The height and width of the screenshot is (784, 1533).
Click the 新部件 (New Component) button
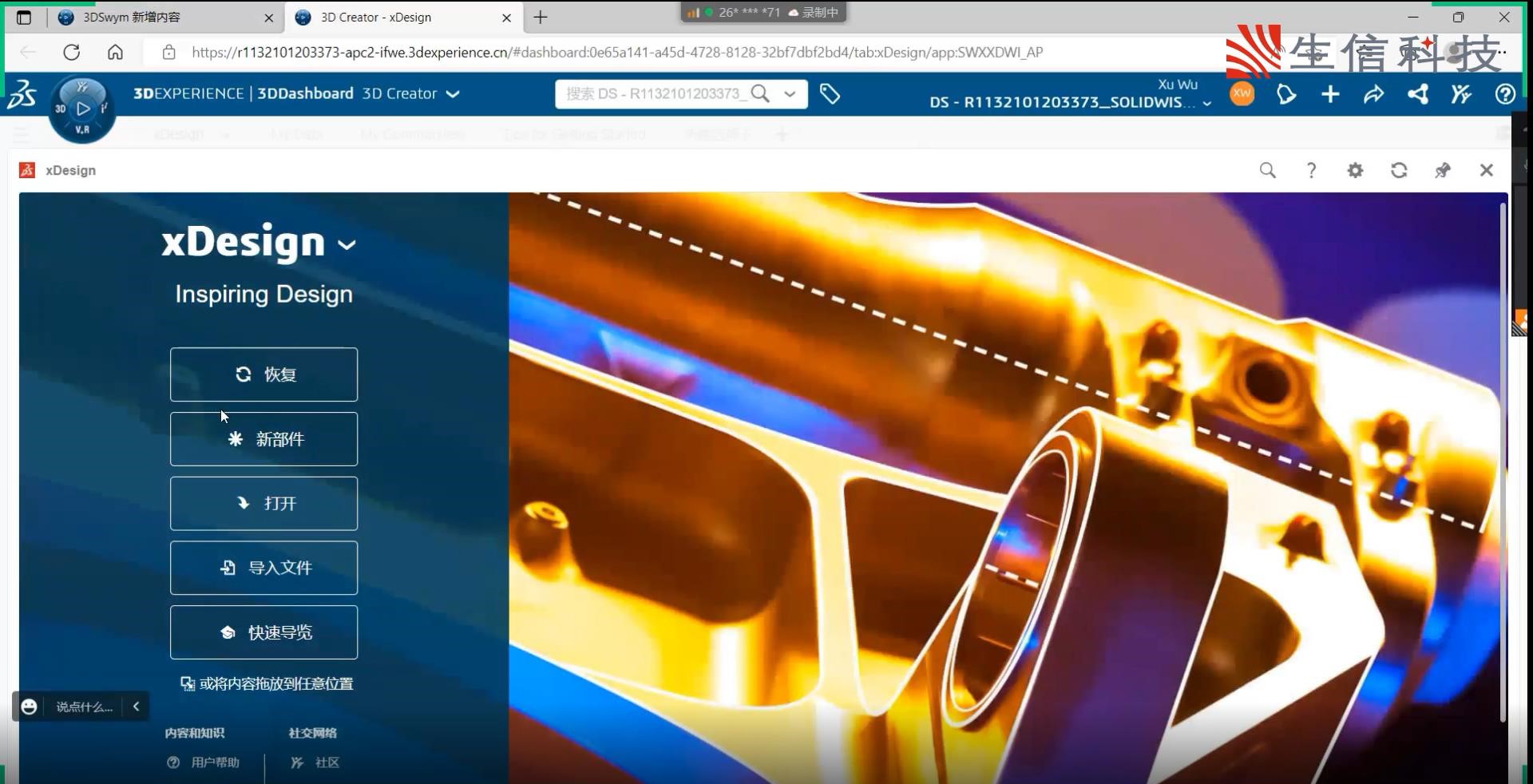[x=263, y=439]
